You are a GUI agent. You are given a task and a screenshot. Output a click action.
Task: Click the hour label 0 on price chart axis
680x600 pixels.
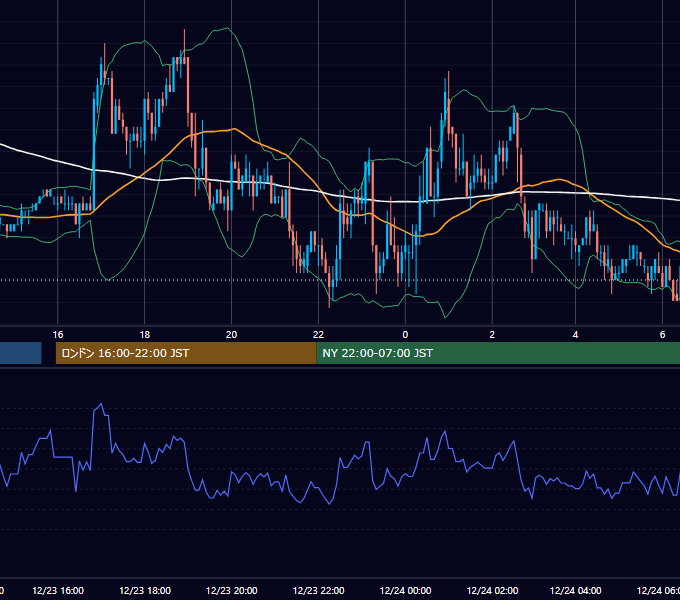(405, 335)
